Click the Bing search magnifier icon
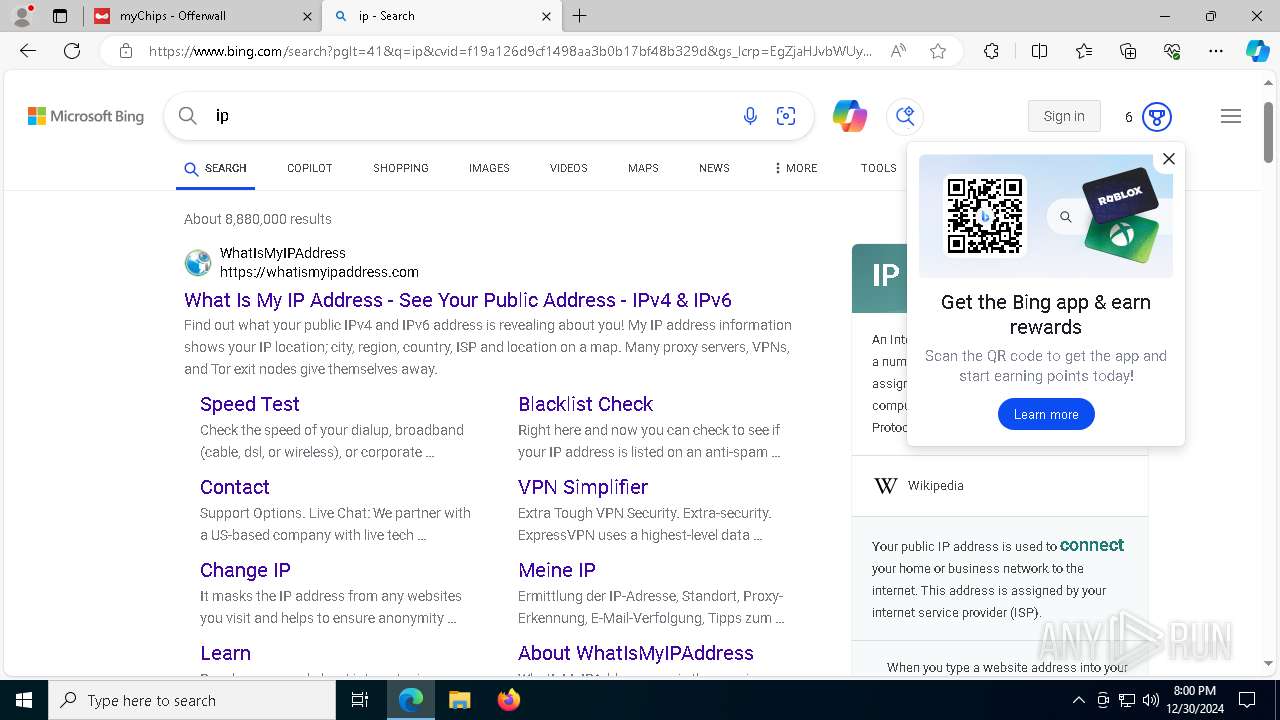 (187, 116)
